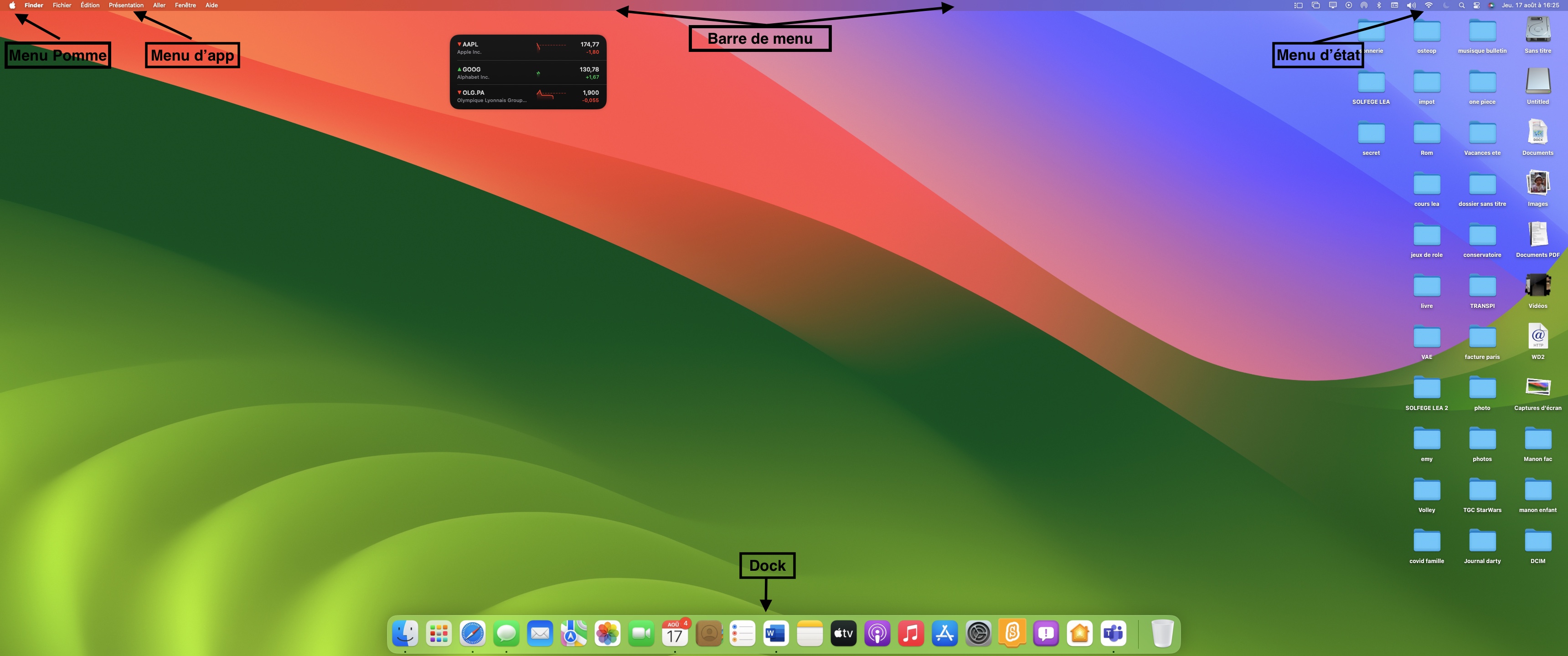Select the 'Untitled' drive on the desktop
The width and height of the screenshot is (1568, 656).
pos(1537,86)
